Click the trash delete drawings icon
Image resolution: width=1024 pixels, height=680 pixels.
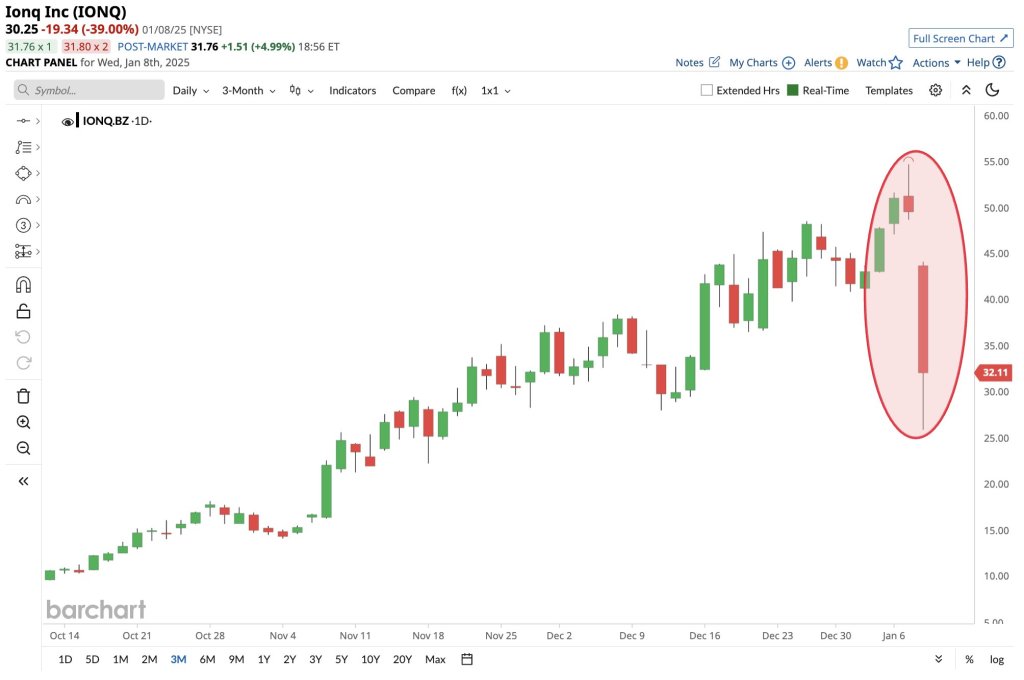24,396
